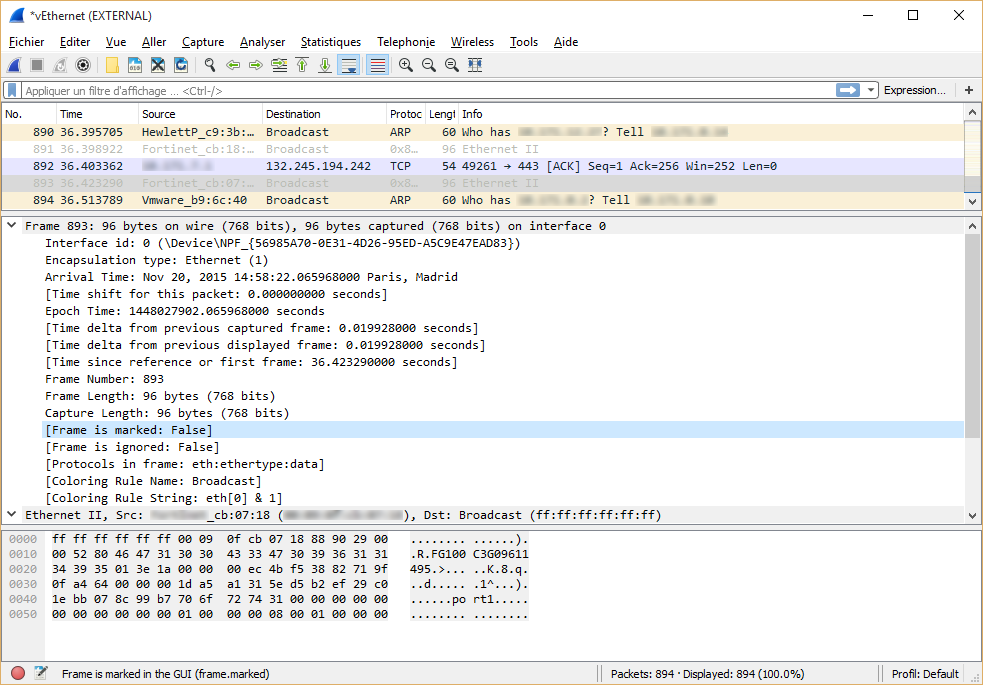
Task: Select packet 891 Fortinet Ethernet II row
Action: click(x=483, y=149)
